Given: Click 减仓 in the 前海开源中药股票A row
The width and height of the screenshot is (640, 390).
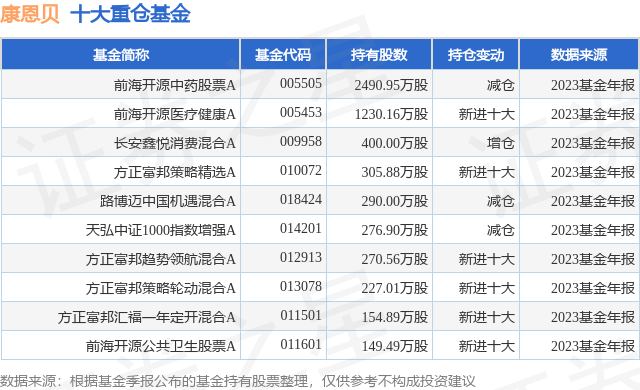Looking at the screenshot, I should coord(500,85).
